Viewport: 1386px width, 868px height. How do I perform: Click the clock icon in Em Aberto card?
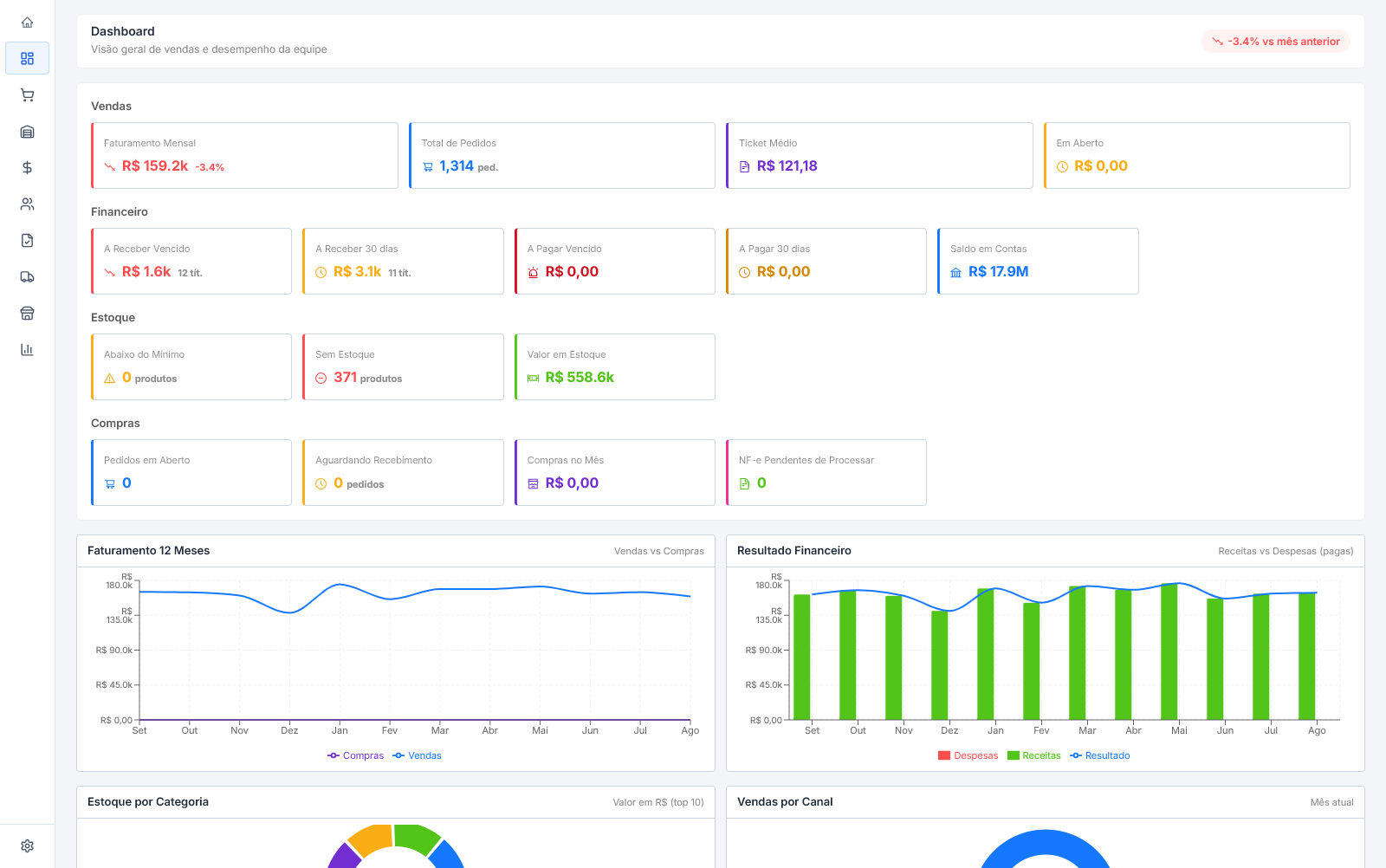point(1062,167)
